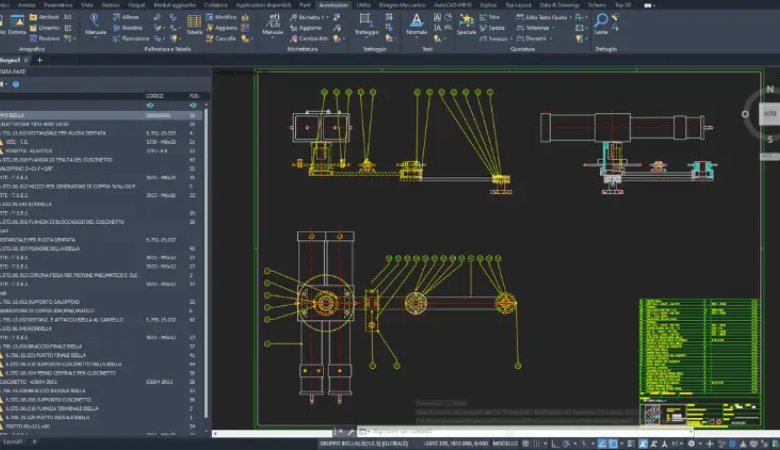
Task: Click the Distinta icon in Anagrafica panel
Action: pos(17,24)
